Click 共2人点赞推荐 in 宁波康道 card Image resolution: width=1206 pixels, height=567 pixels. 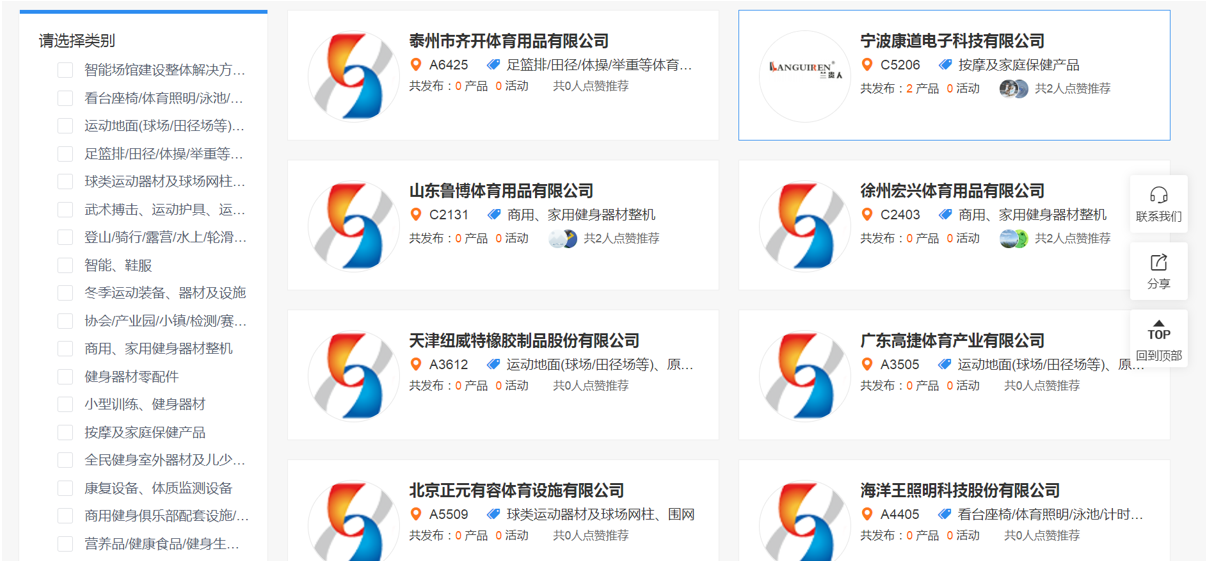coord(1072,89)
